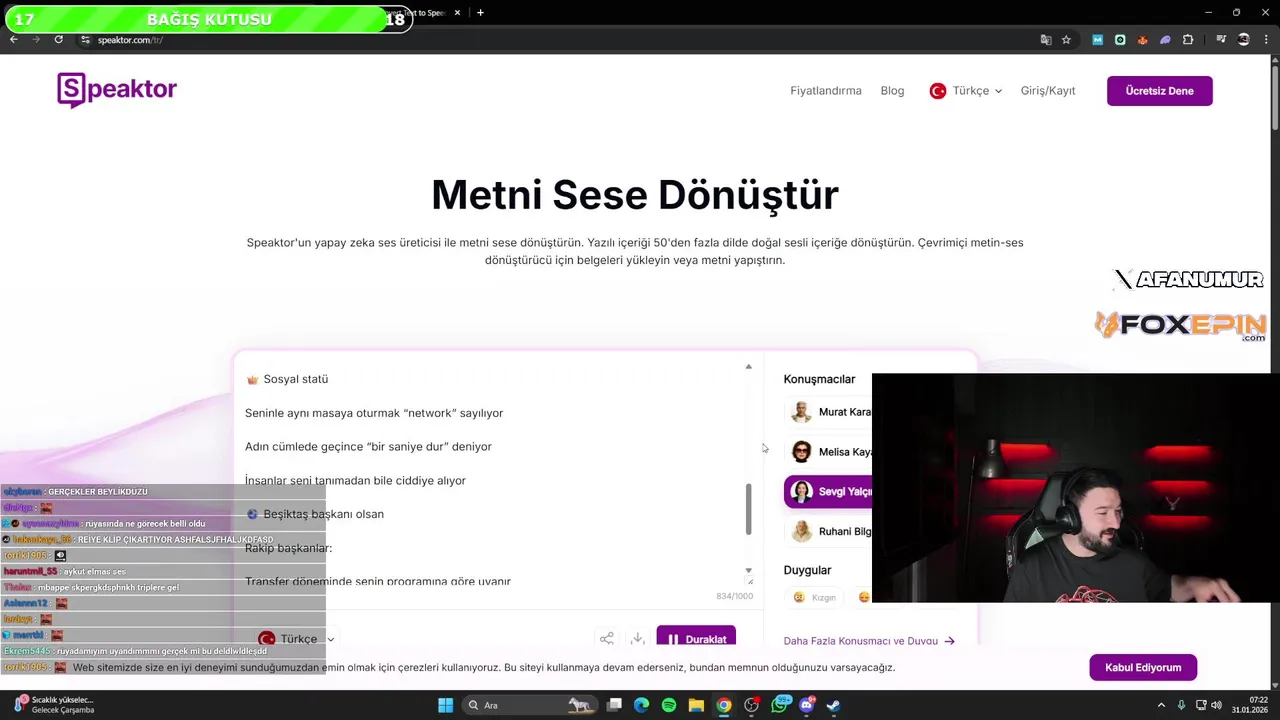The image size is (1280, 720).
Task: Close the current Speaktor tab
Action: coord(458,13)
